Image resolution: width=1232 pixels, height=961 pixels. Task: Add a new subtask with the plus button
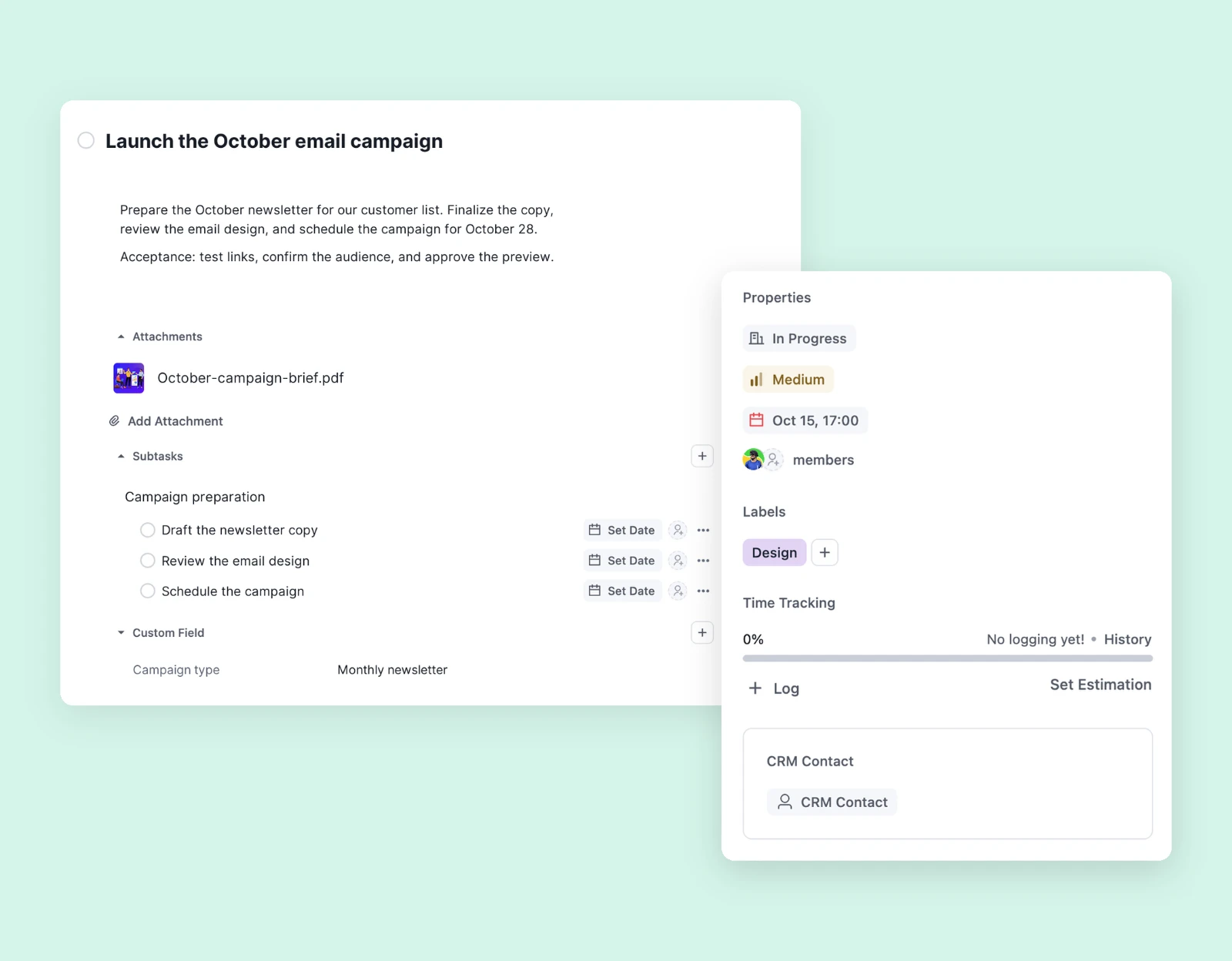pos(702,456)
